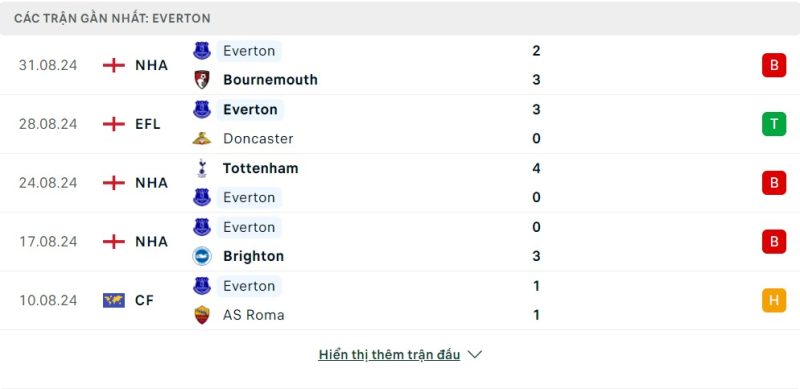The height and width of the screenshot is (389, 800).
Task: Click the red B badge for Tottenham match
Action: (774, 183)
